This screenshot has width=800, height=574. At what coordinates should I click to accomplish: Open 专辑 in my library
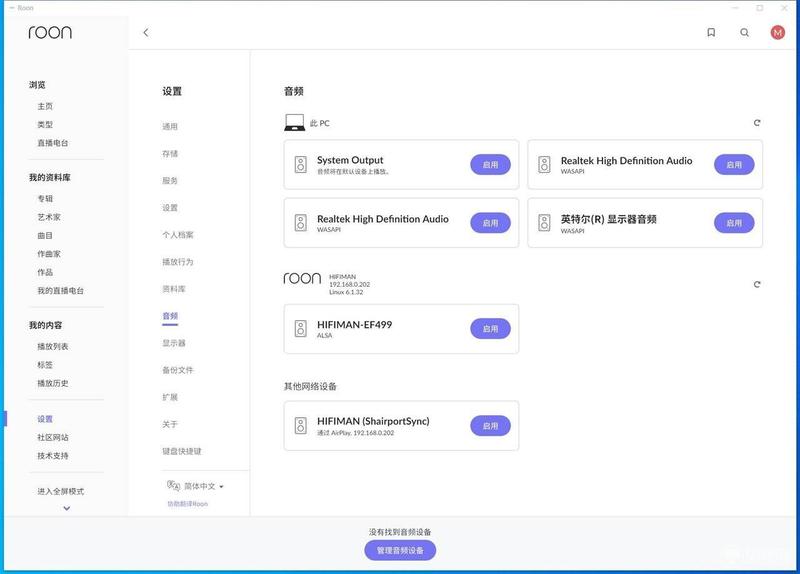tap(45, 198)
